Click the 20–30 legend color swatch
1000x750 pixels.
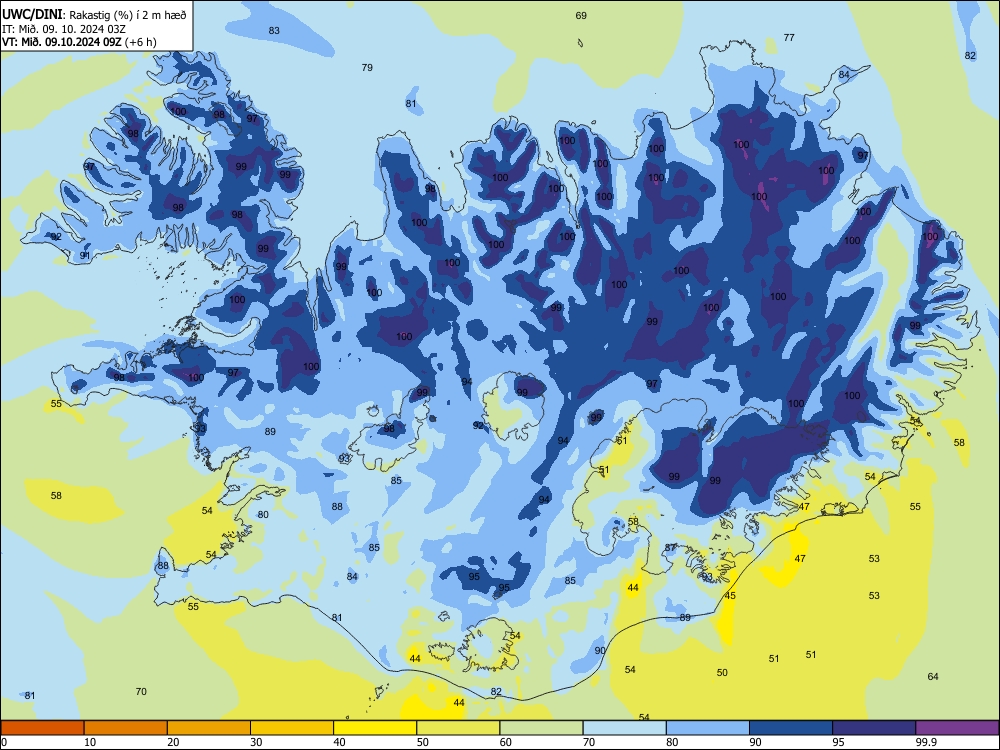tap(209, 728)
